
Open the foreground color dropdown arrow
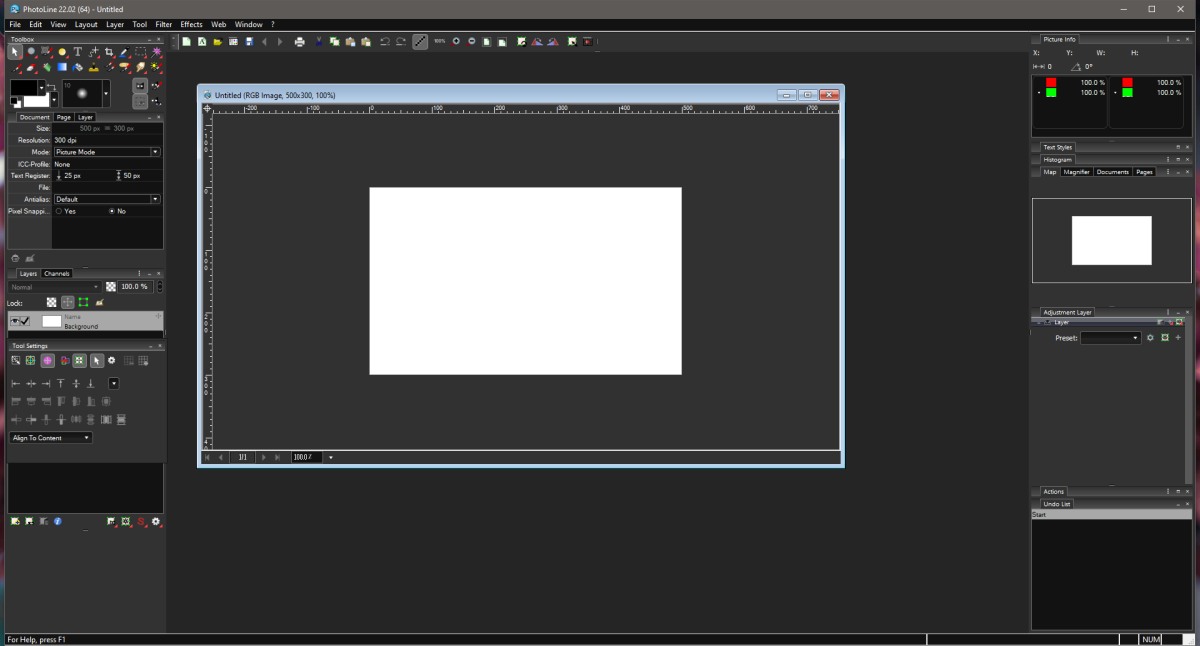42,87
